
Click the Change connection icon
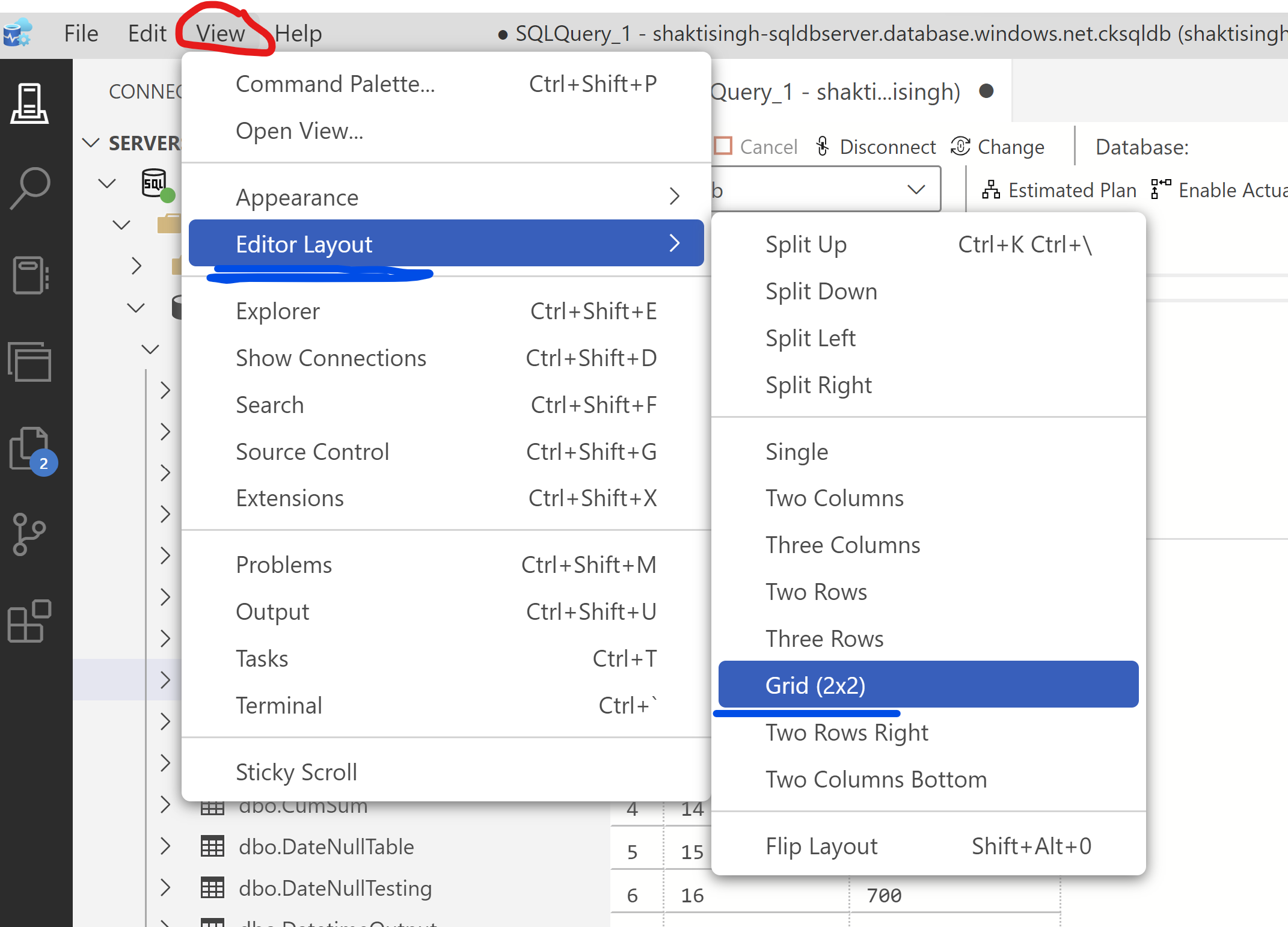pos(960,146)
